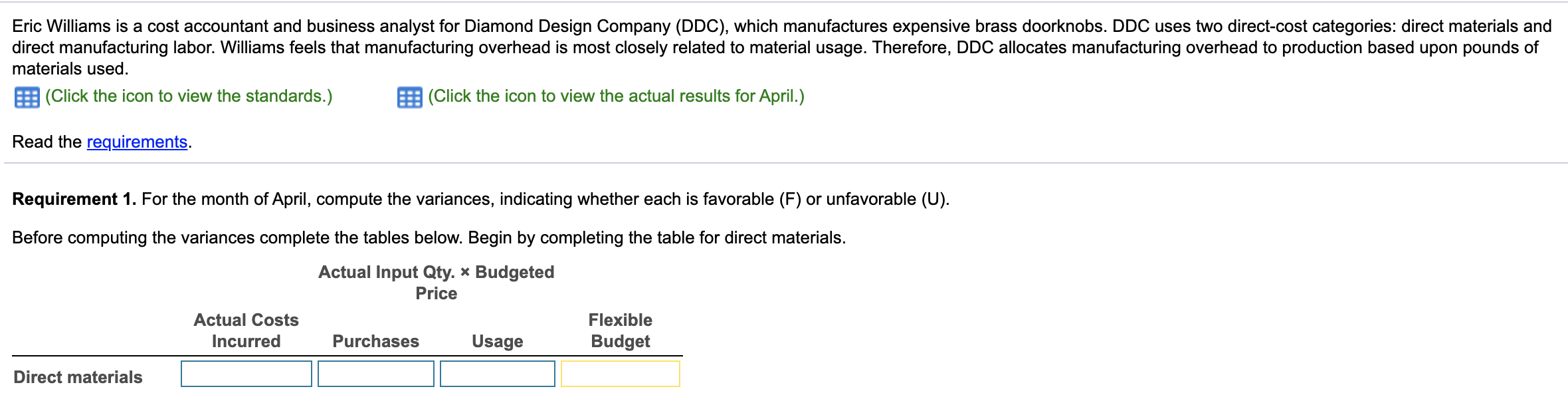Open the requirements hyperlink

[x=137, y=142]
